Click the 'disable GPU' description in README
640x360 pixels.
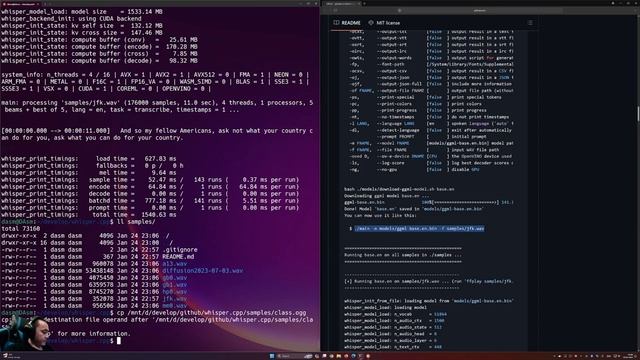click(465, 169)
